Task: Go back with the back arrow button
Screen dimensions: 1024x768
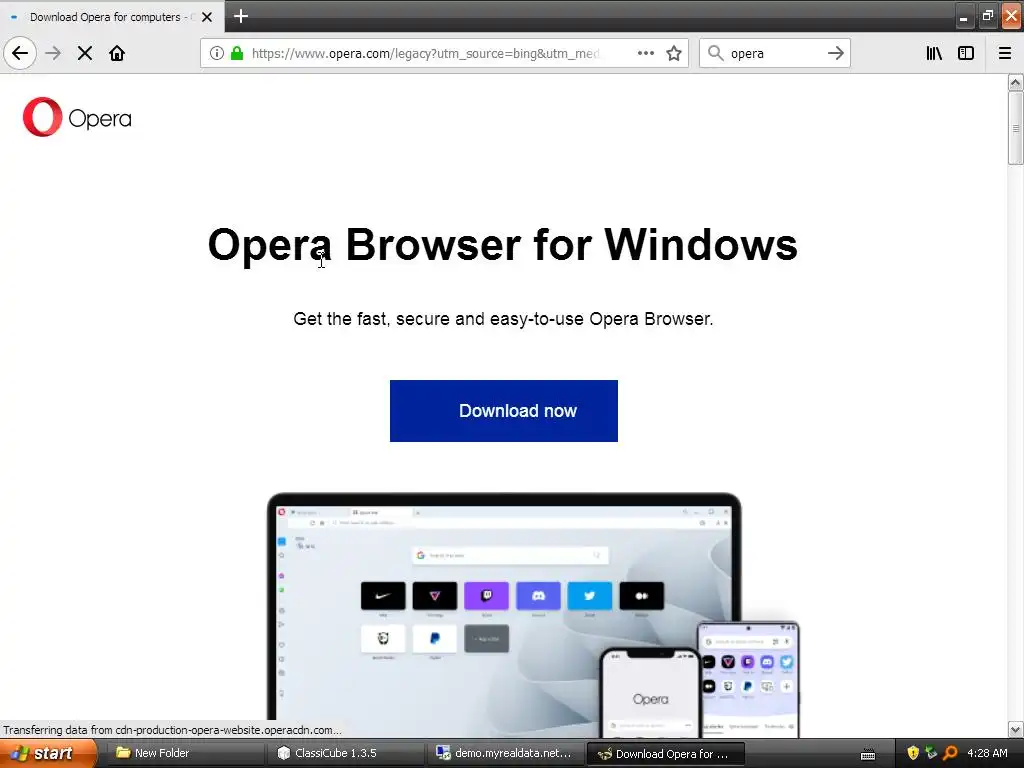Action: (x=20, y=53)
